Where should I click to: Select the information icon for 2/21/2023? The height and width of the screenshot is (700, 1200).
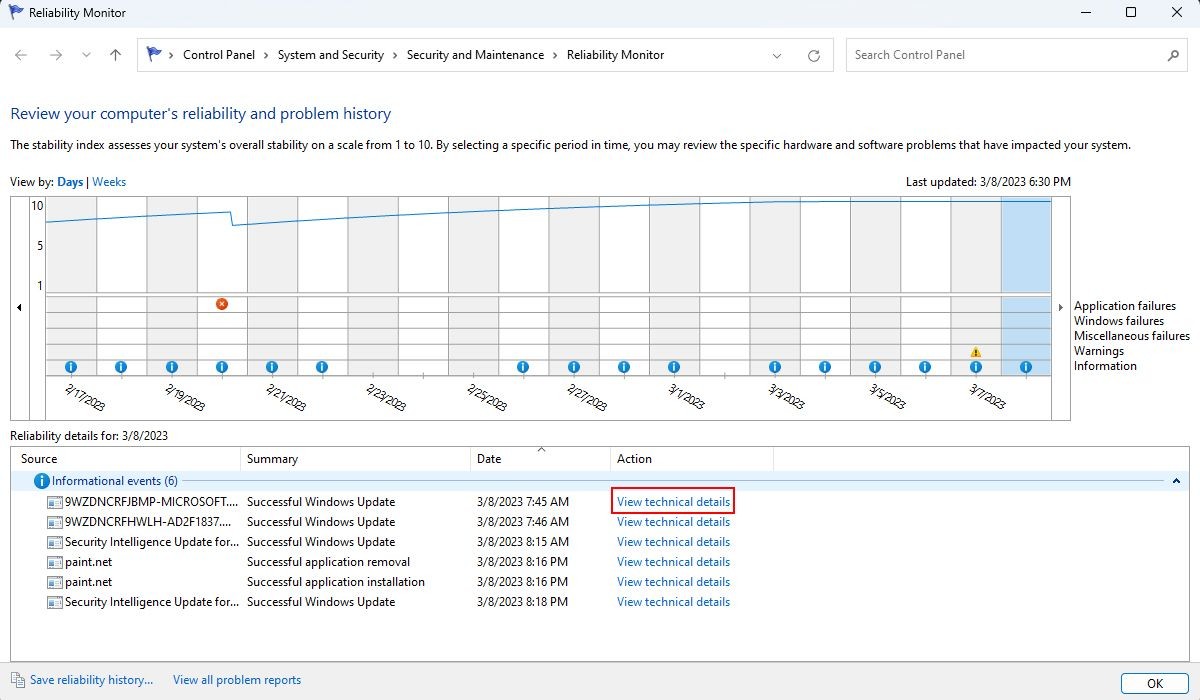tap(272, 367)
